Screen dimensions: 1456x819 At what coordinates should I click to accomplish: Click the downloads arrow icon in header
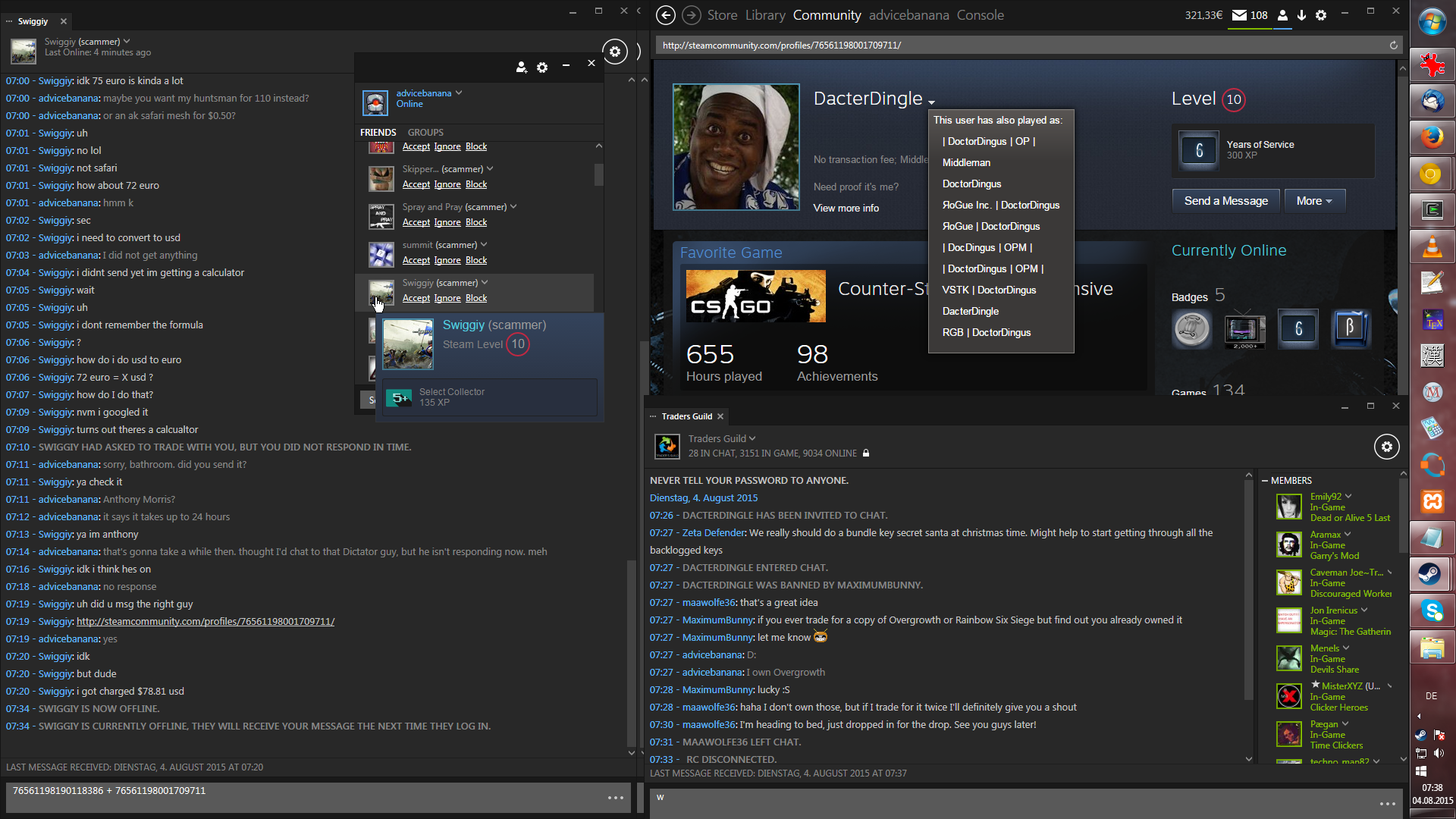[1301, 15]
